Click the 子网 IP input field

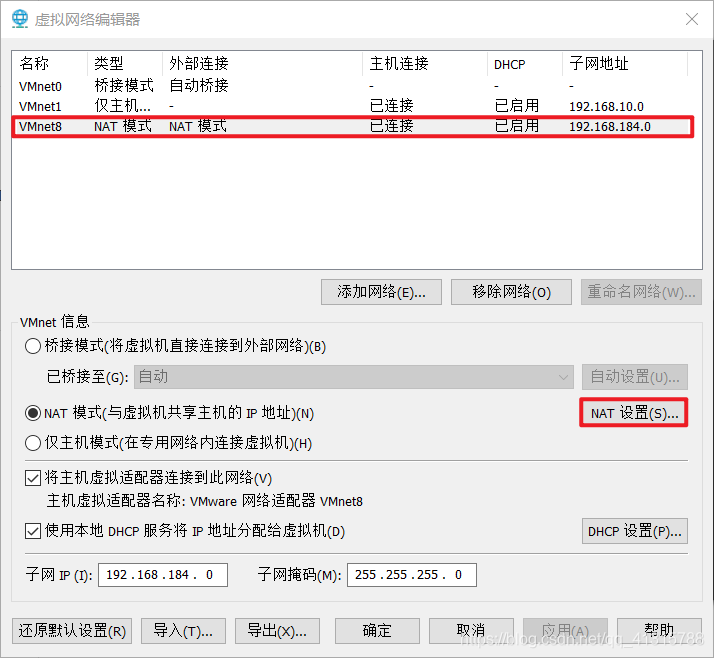click(163, 575)
